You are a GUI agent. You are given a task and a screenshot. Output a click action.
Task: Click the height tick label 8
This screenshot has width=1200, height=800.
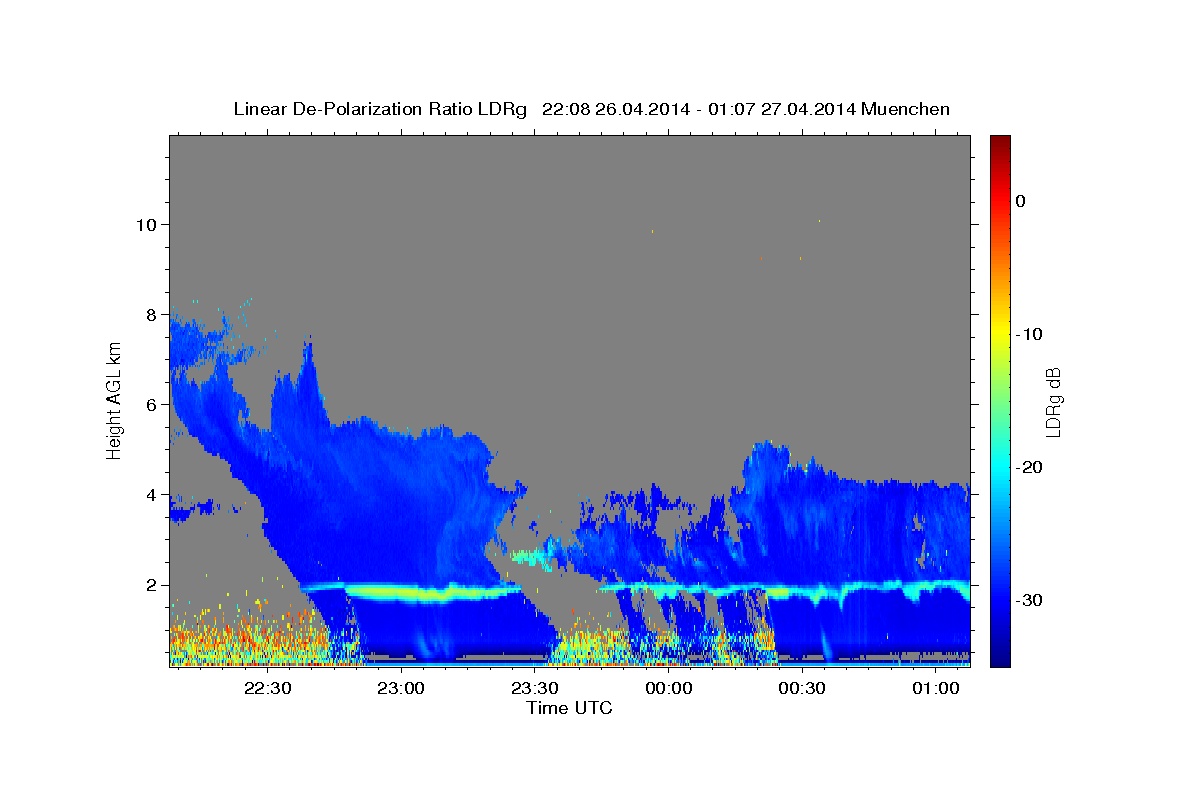click(151, 314)
